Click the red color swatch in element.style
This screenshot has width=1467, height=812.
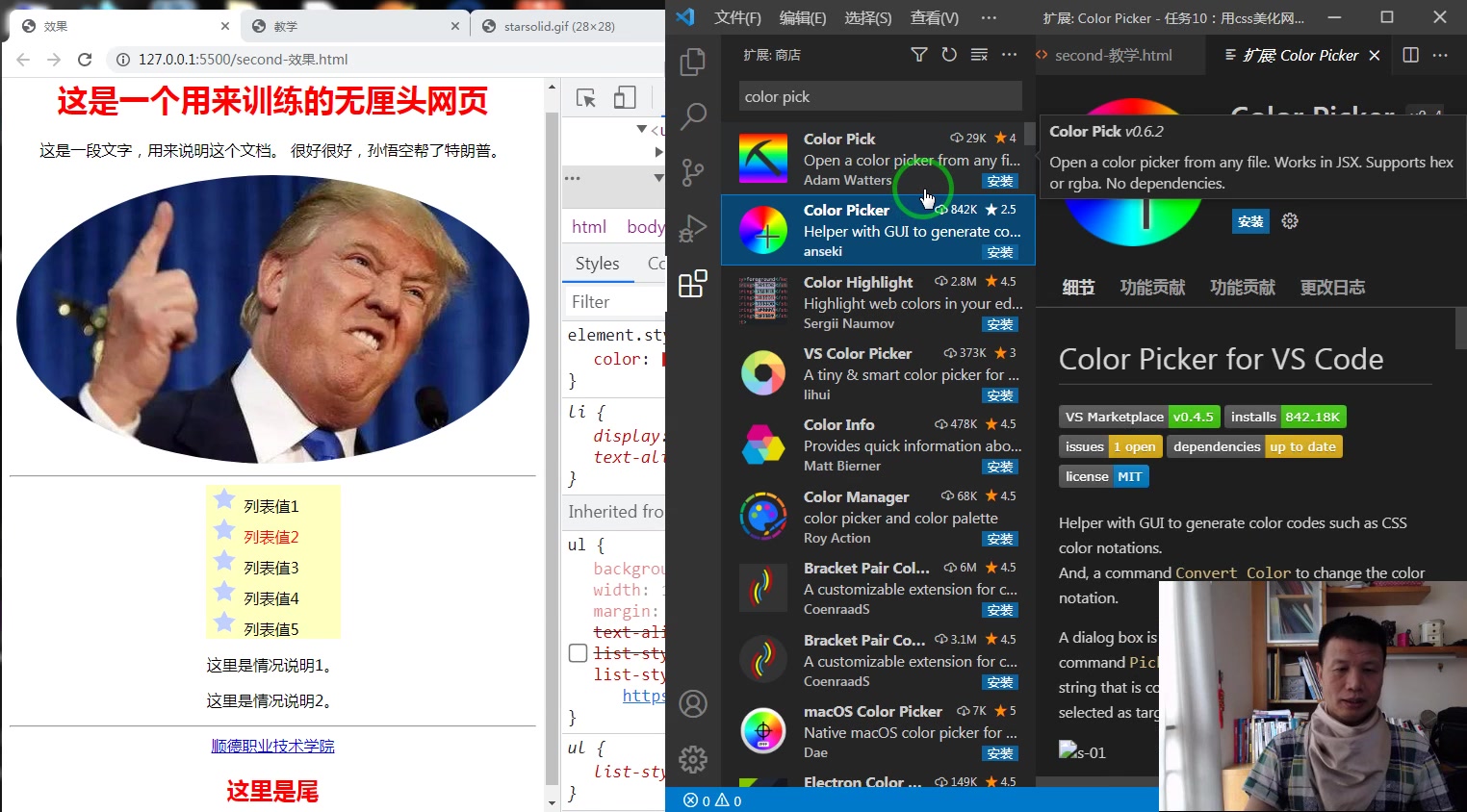pyautogui.click(x=664, y=359)
